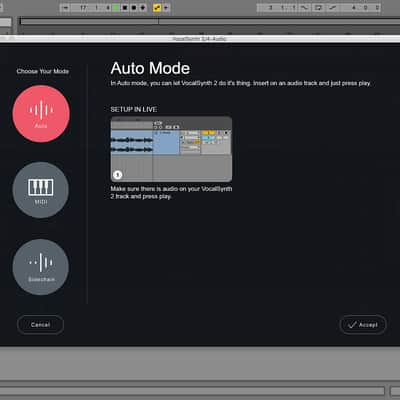Click Live's record button in the transport

[134, 8]
